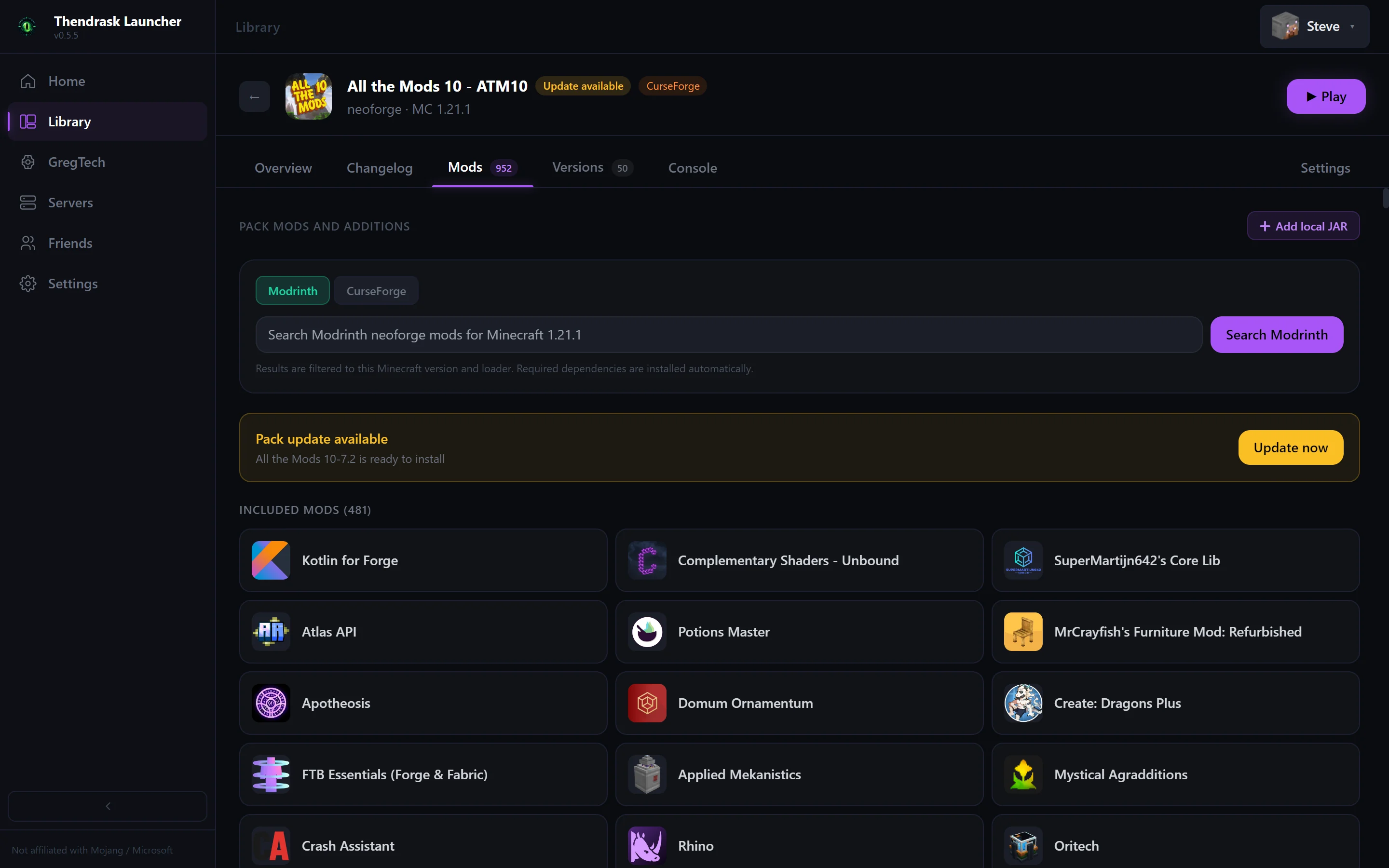
Task: Open the Steve account dropdown arrow
Action: (1352, 27)
